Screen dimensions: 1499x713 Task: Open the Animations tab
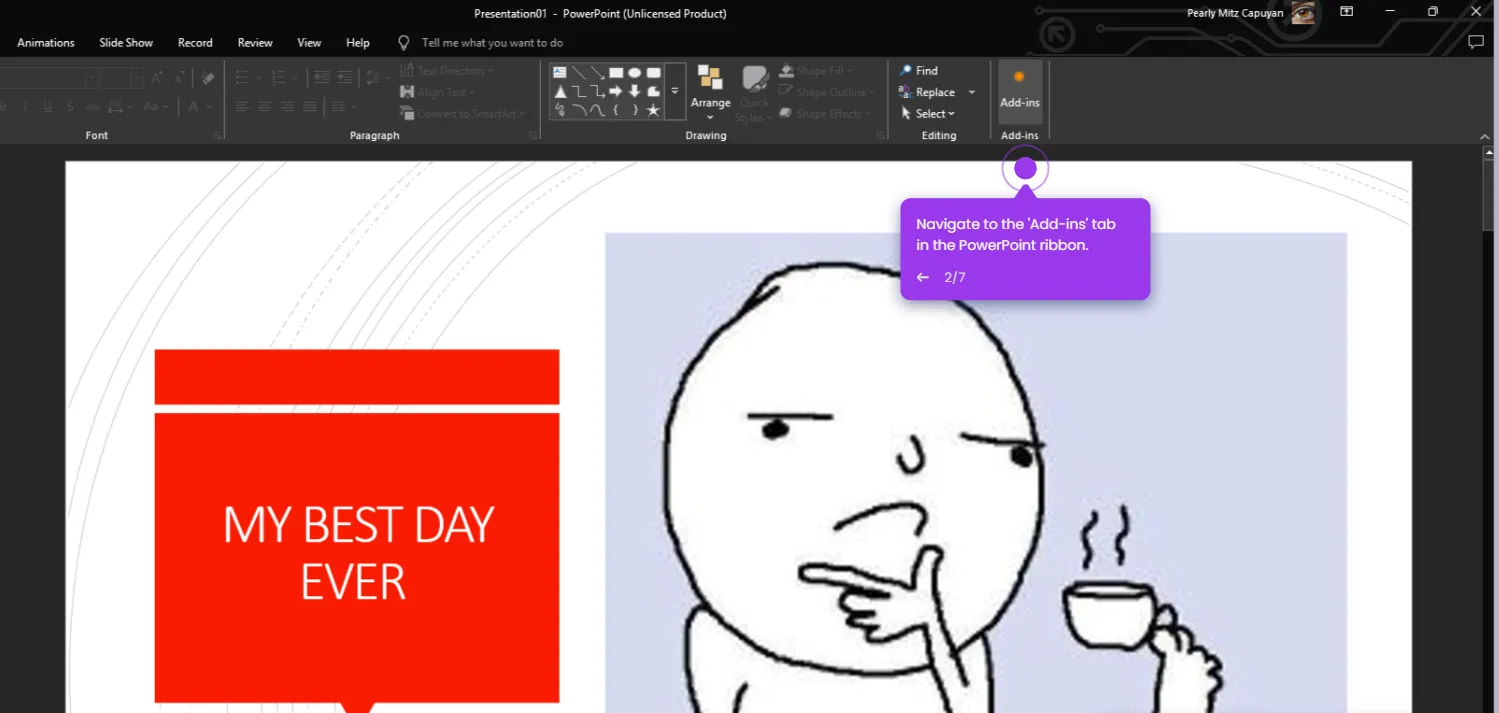click(46, 43)
